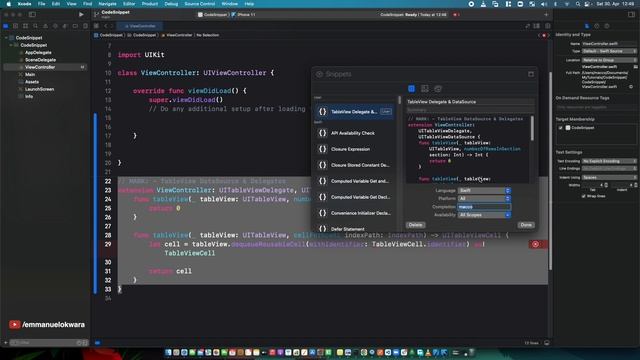This screenshot has height=360, width=640.
Task: Click the Snippets library color category icon
Action: click(x=438, y=89)
